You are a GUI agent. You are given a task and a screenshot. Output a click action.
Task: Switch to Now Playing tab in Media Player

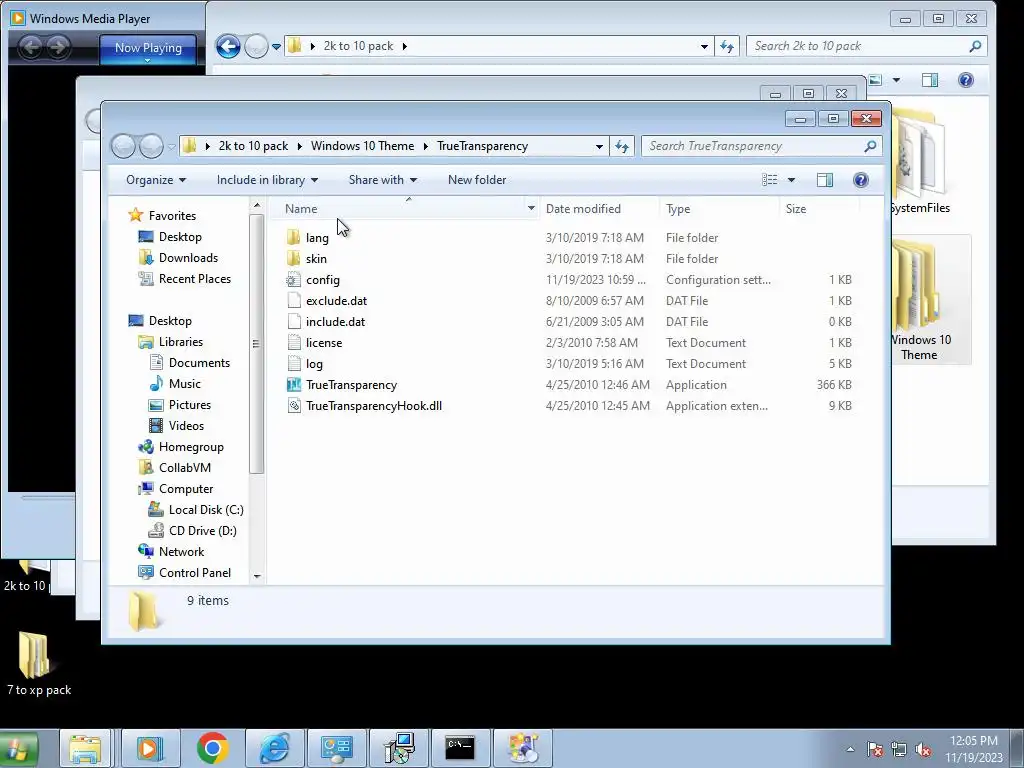tap(148, 48)
